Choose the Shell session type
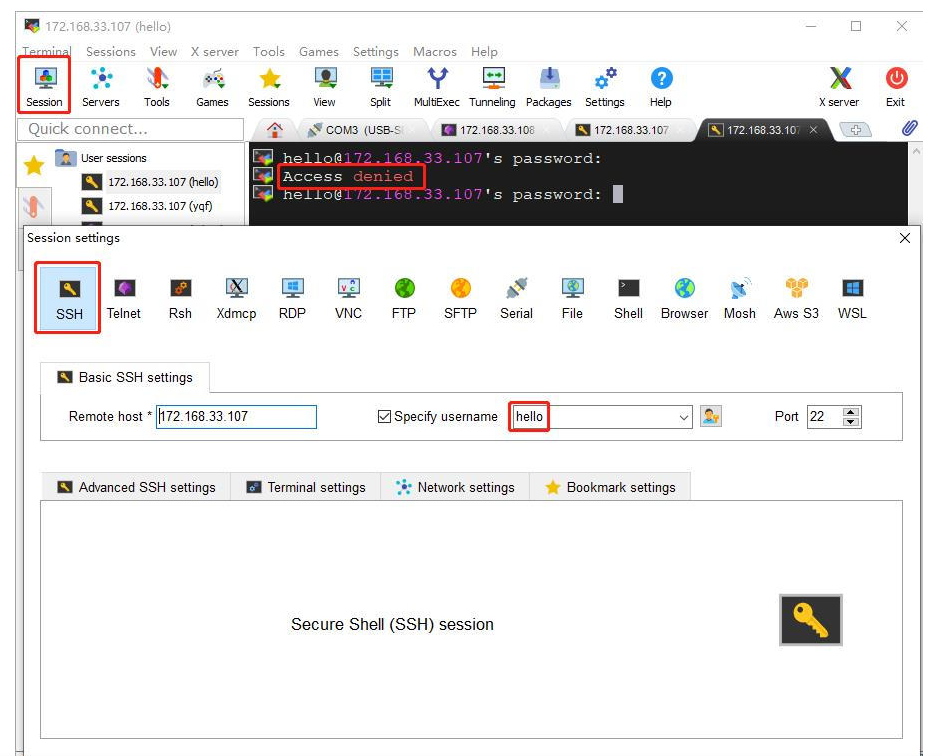This screenshot has width=942, height=756. 628,298
